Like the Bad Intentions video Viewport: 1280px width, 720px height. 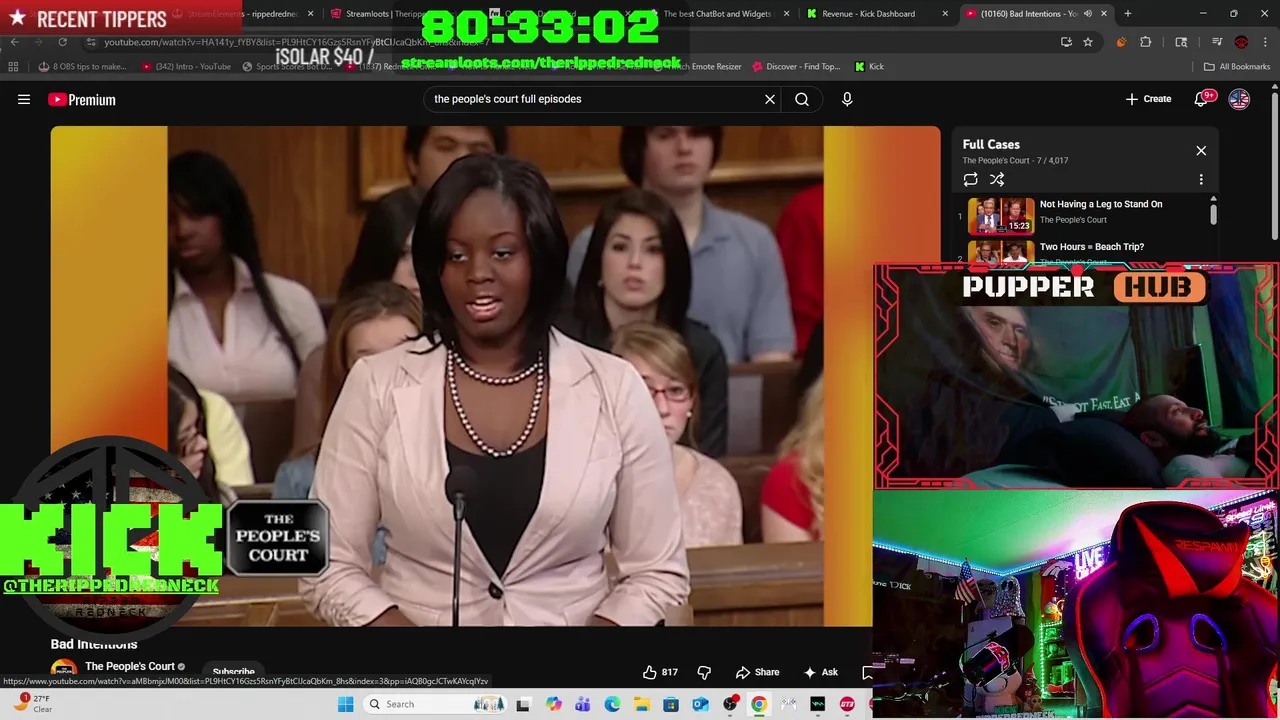[660, 672]
